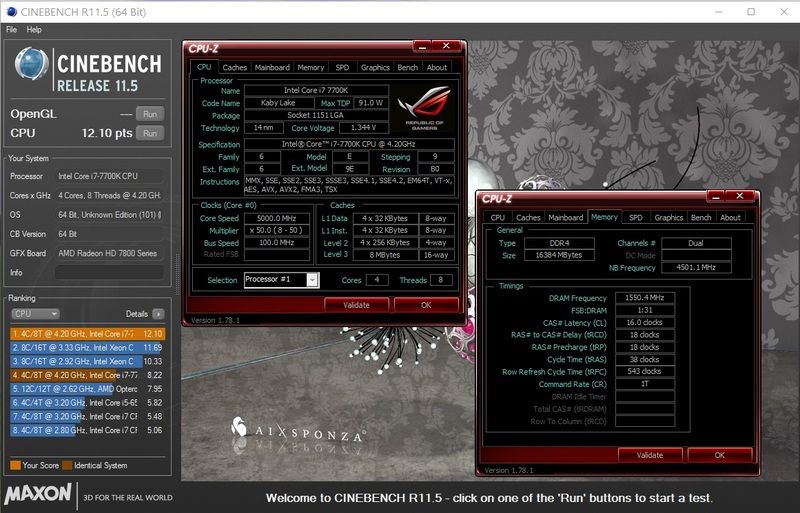Click the Core Voltage value 1.344 V
The image size is (800, 513).
363,128
